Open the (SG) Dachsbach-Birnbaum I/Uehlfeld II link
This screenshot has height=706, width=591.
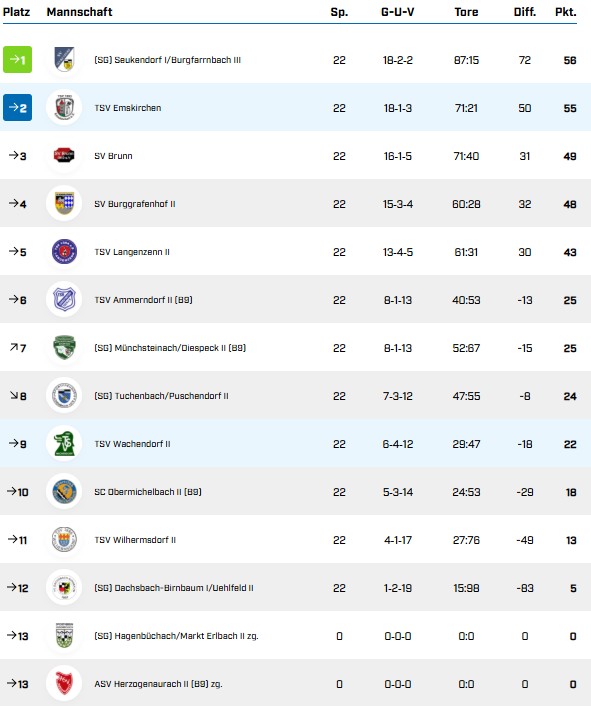[x=174, y=588]
